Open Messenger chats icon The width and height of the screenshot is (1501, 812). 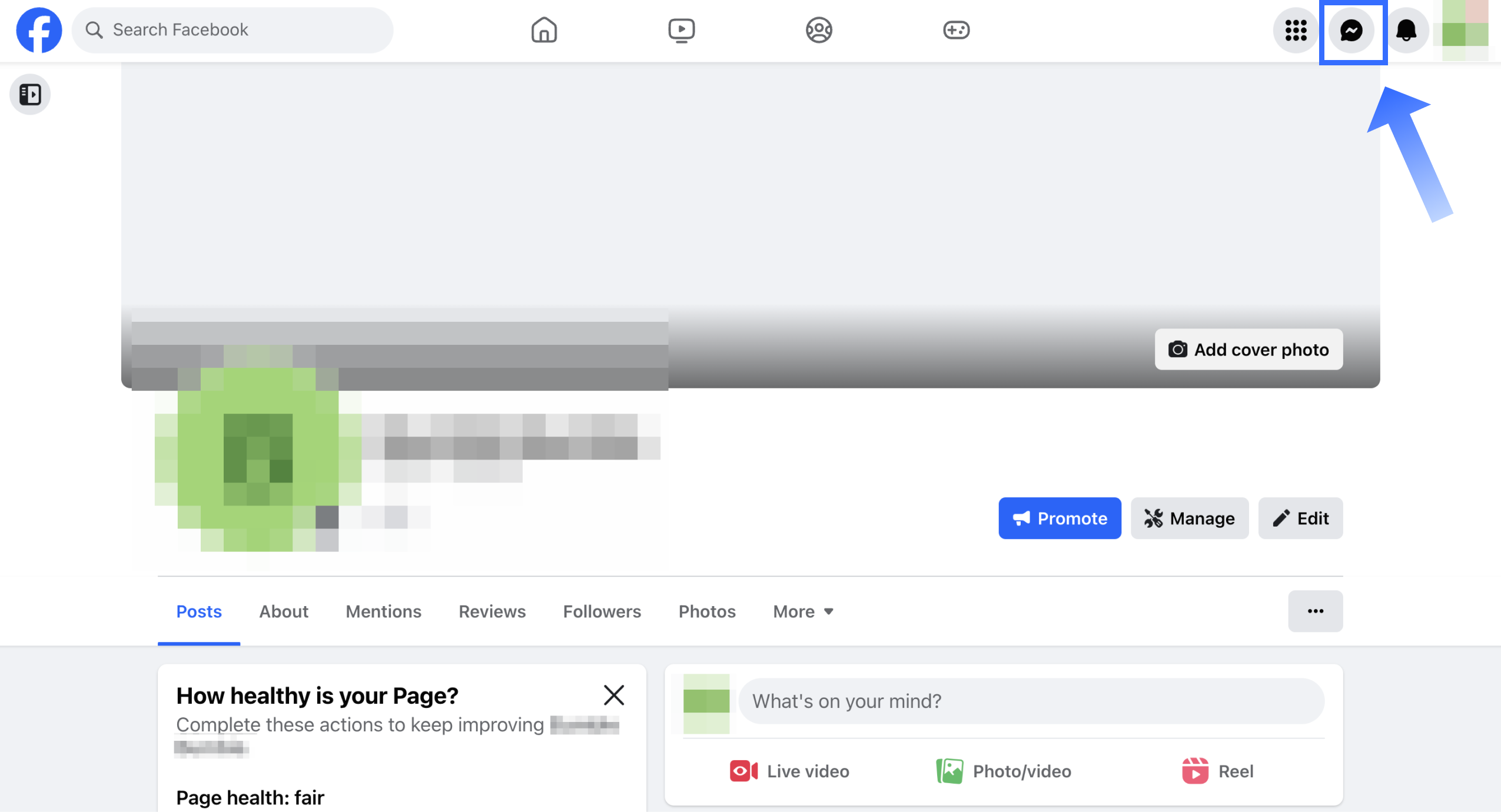pos(1351,30)
